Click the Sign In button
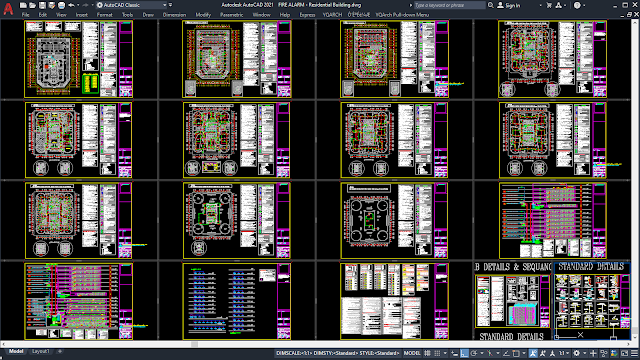Screen dimensions: 640x360 click(509, 5)
